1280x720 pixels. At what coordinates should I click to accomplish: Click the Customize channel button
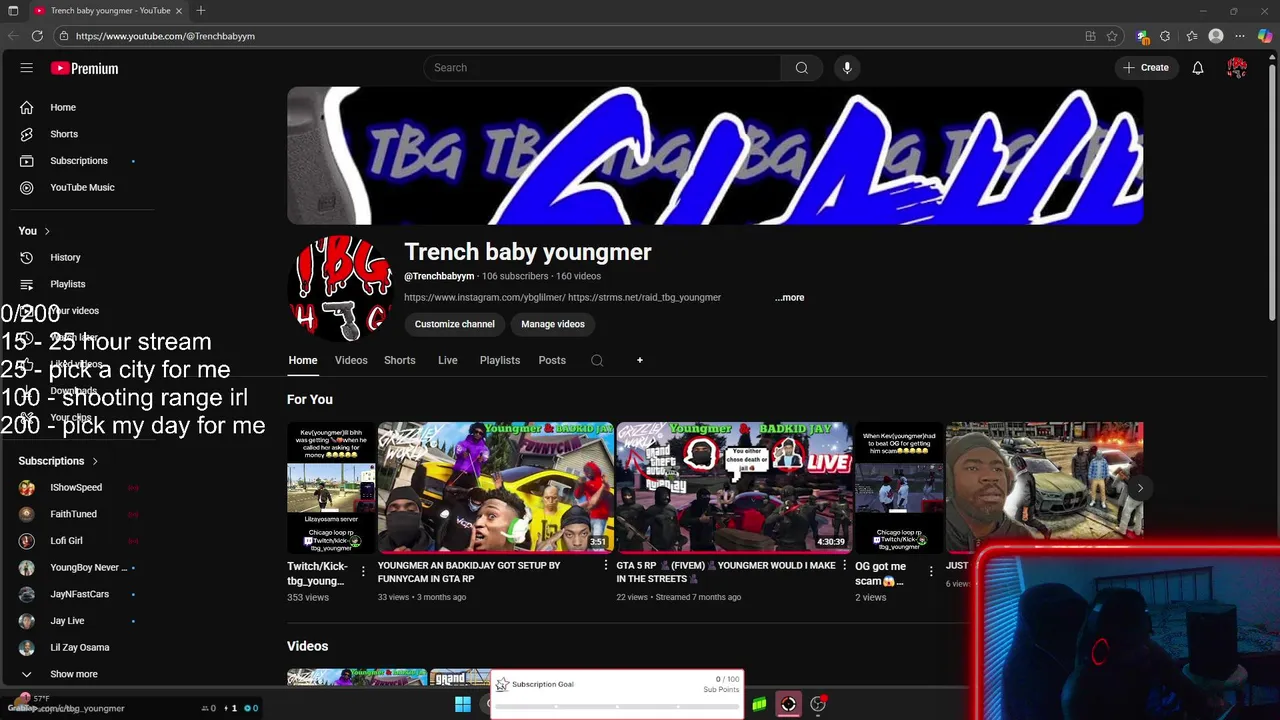coord(455,324)
